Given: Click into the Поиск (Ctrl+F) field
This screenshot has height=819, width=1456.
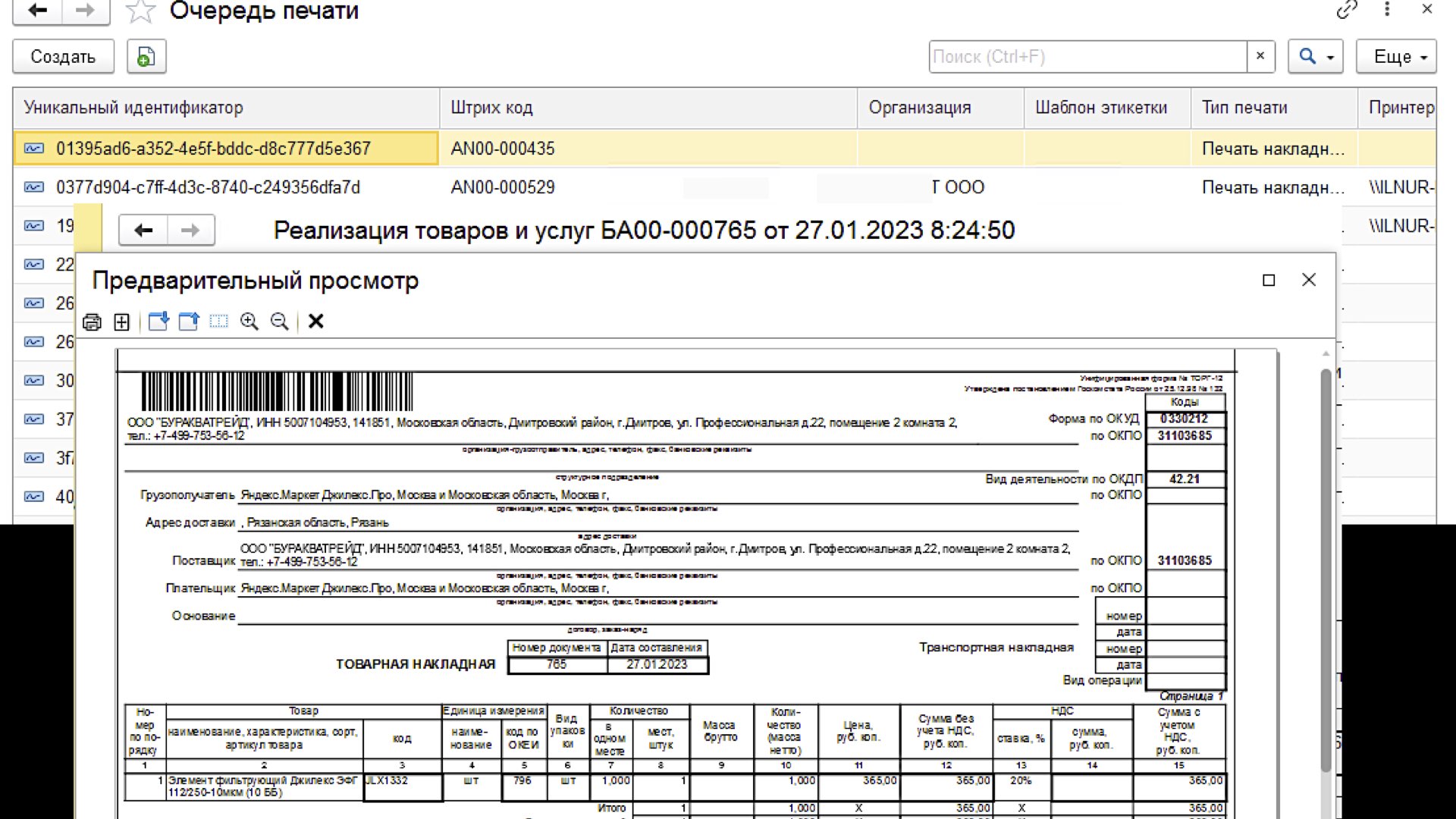Looking at the screenshot, I should click(1087, 57).
